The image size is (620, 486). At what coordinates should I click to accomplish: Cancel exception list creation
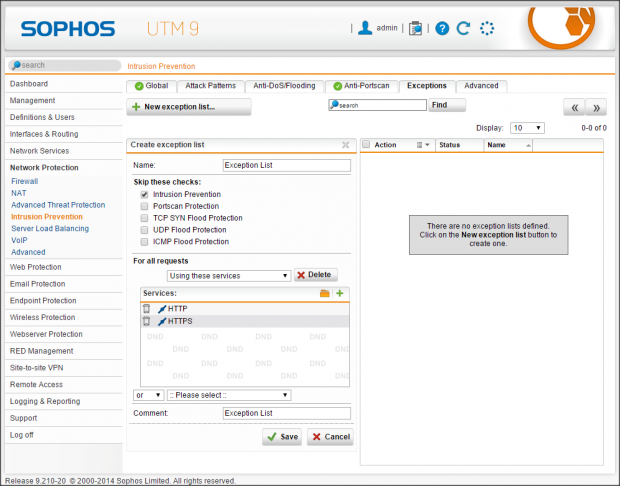[x=330, y=437]
